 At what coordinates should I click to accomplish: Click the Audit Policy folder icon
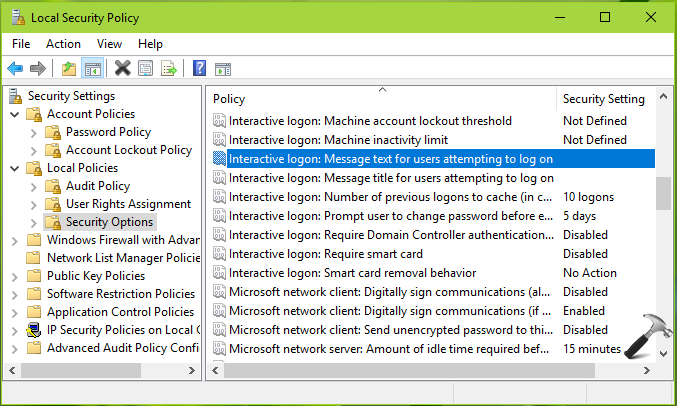coord(53,186)
